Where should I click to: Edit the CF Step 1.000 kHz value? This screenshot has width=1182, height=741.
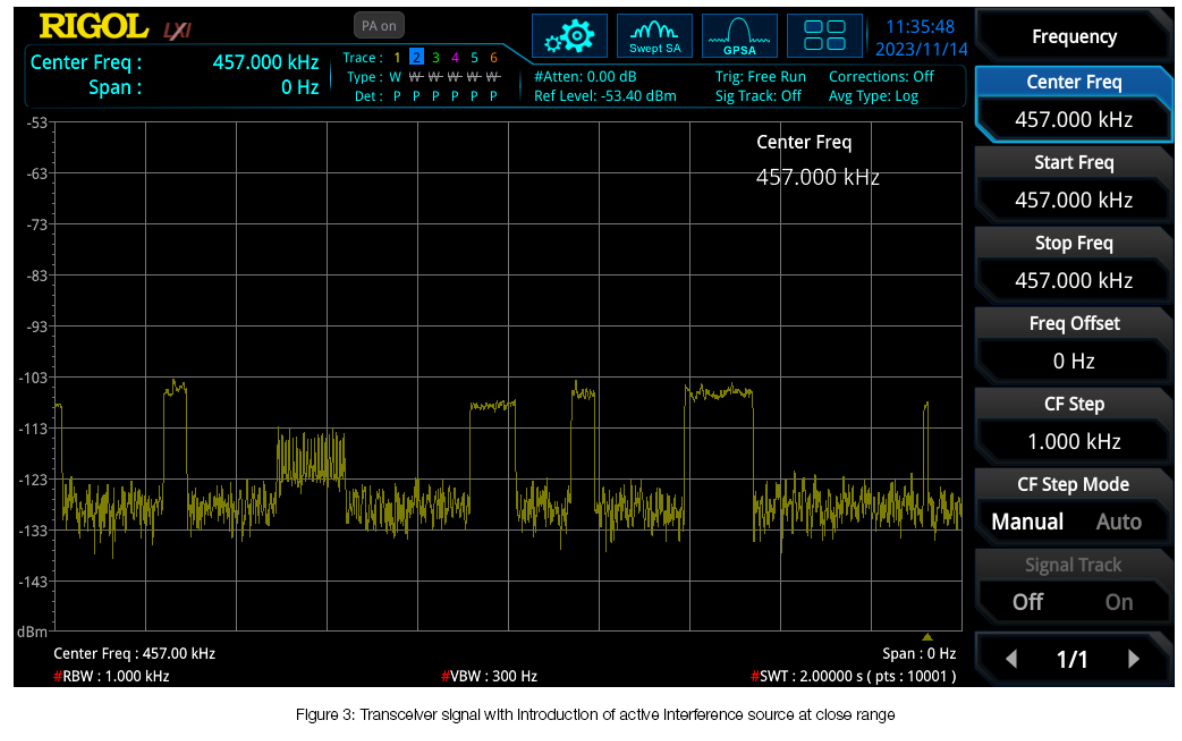[x=1073, y=441]
